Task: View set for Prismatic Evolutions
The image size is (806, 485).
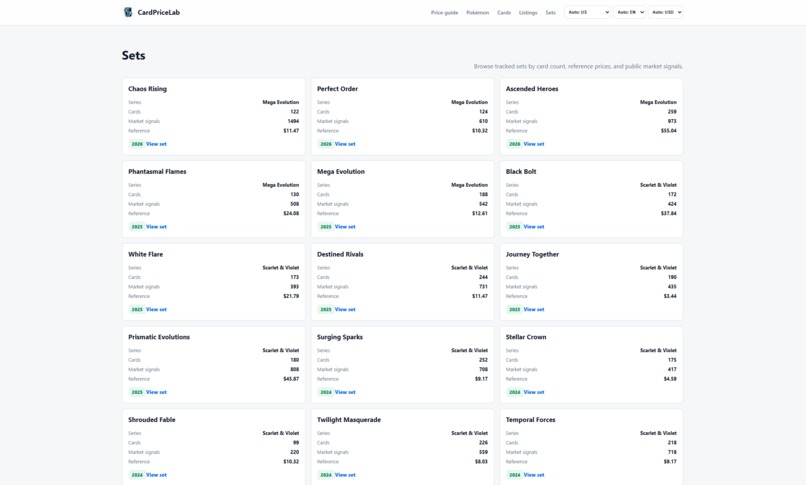Action: pyautogui.click(x=156, y=392)
